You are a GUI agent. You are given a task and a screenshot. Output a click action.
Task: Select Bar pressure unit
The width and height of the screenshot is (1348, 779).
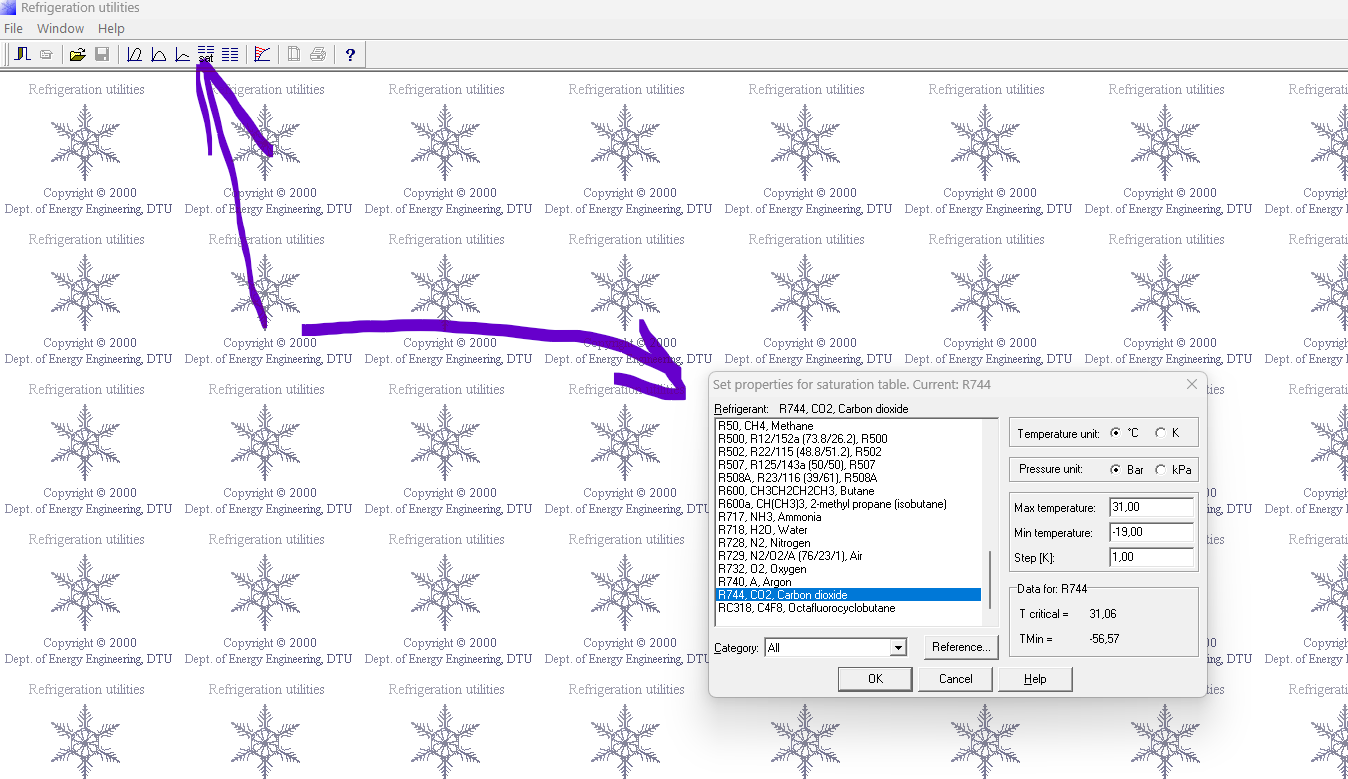coord(1116,469)
